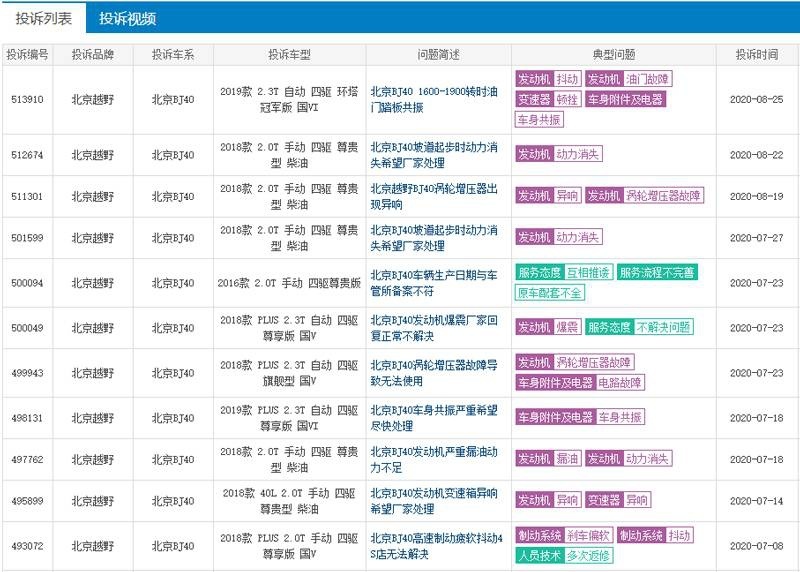Open link 北京BJ40车身共振严重希望尽快处理
Image resolution: width=800 pixels, height=572 pixels.
434,418
